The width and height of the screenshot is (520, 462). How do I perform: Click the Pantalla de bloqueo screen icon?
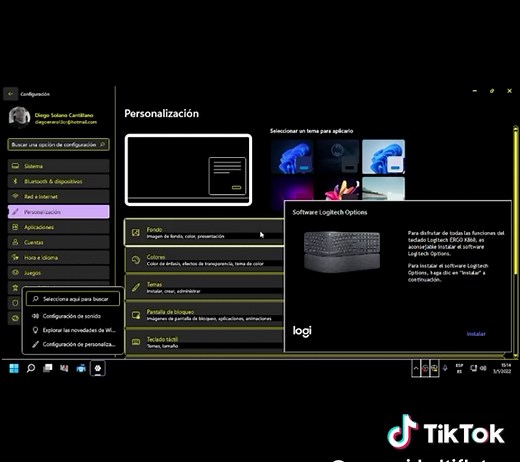coord(136,315)
